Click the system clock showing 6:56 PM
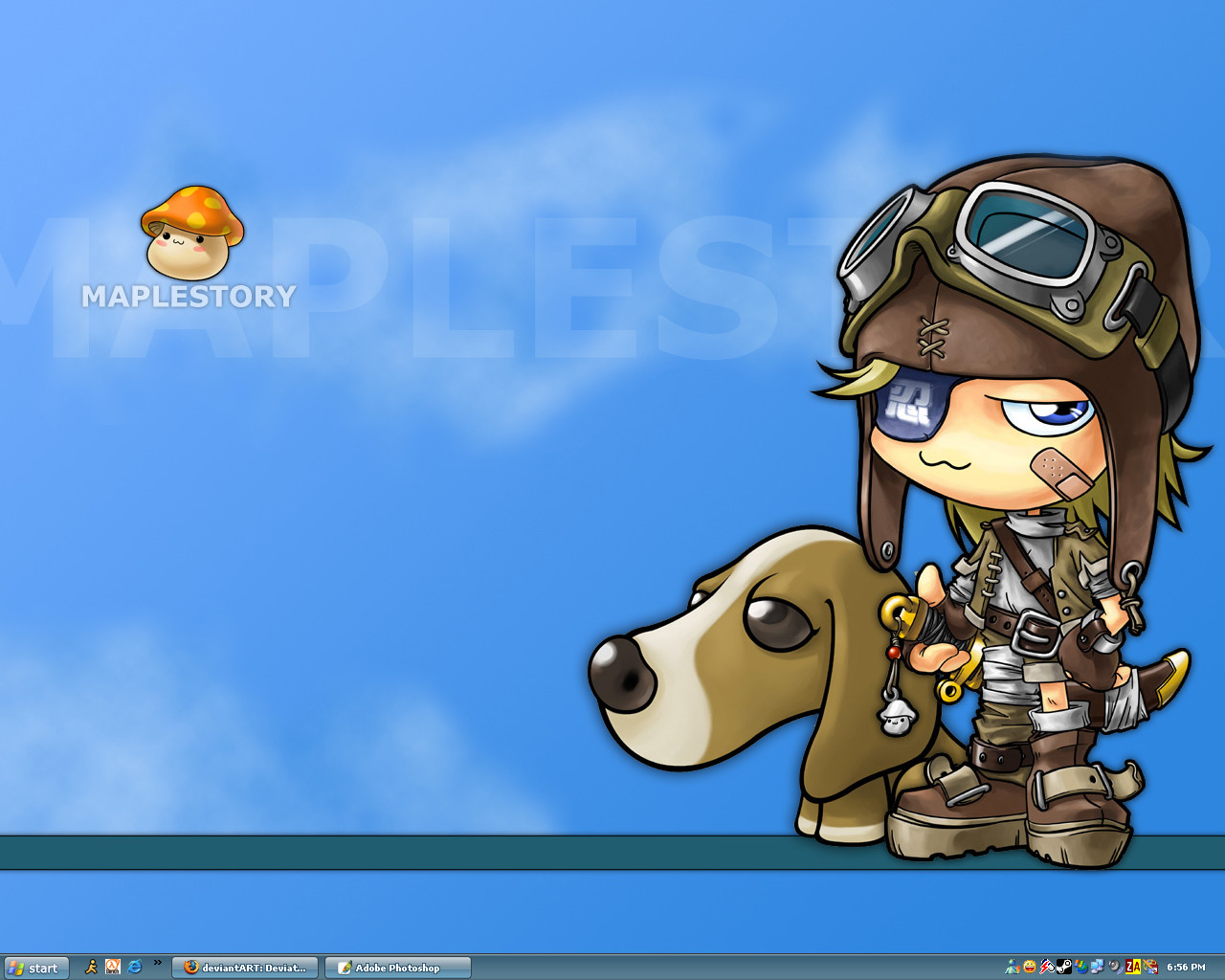Screen dimensions: 1225x980 click(x=1186, y=967)
